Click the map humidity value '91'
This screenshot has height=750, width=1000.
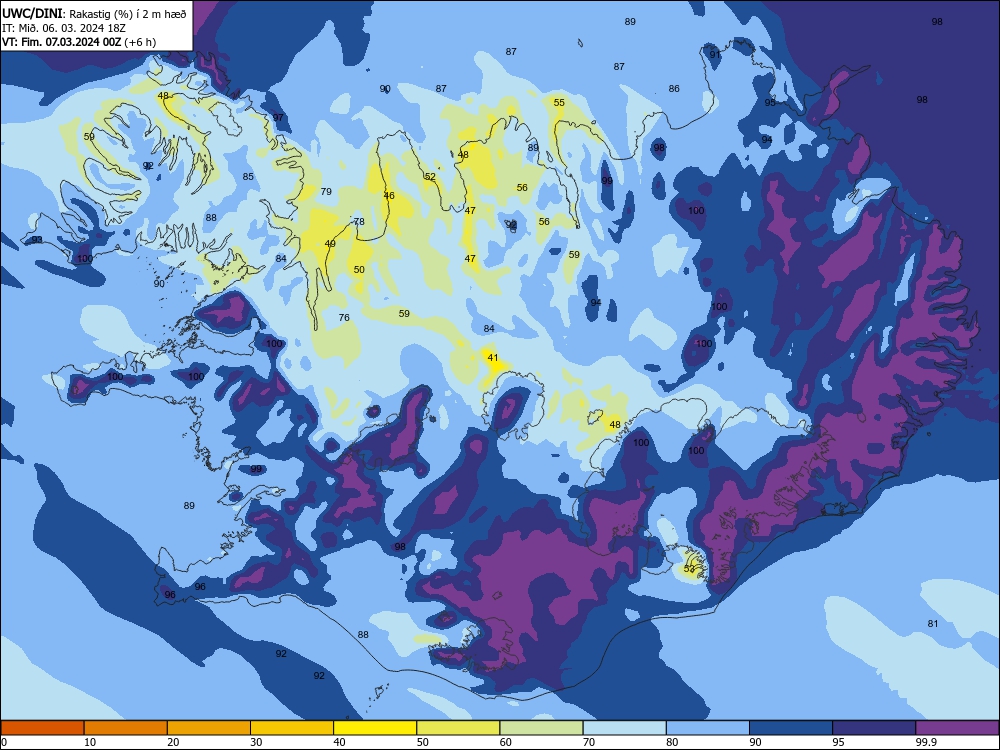pos(715,54)
